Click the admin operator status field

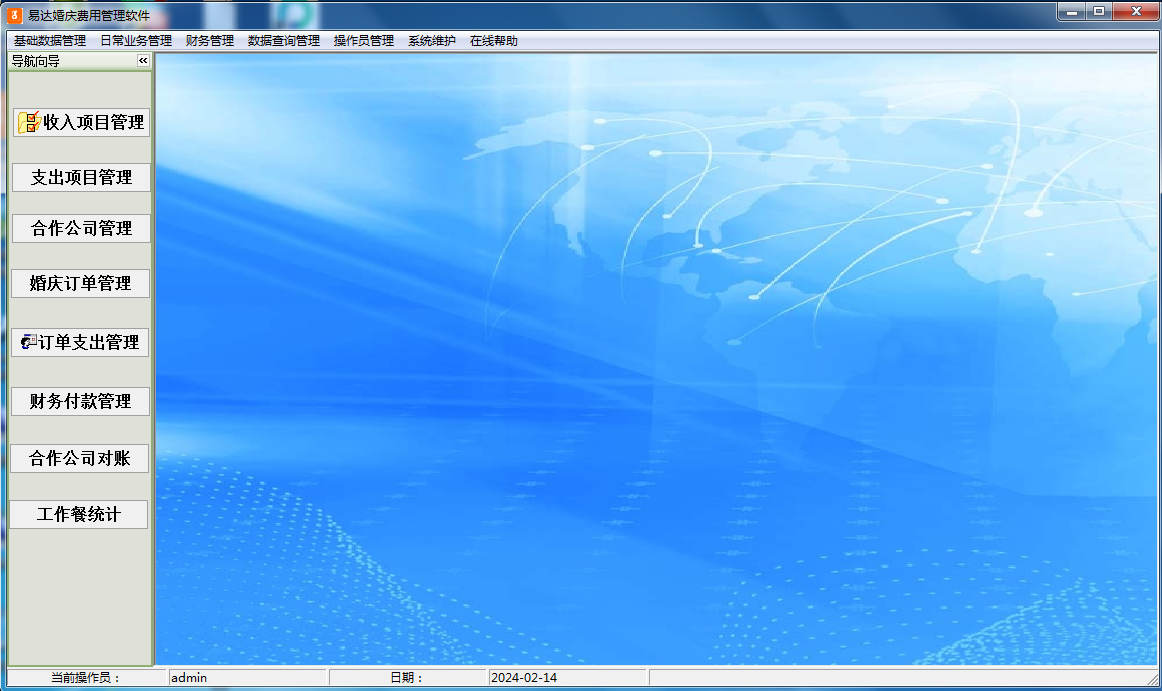(247, 678)
